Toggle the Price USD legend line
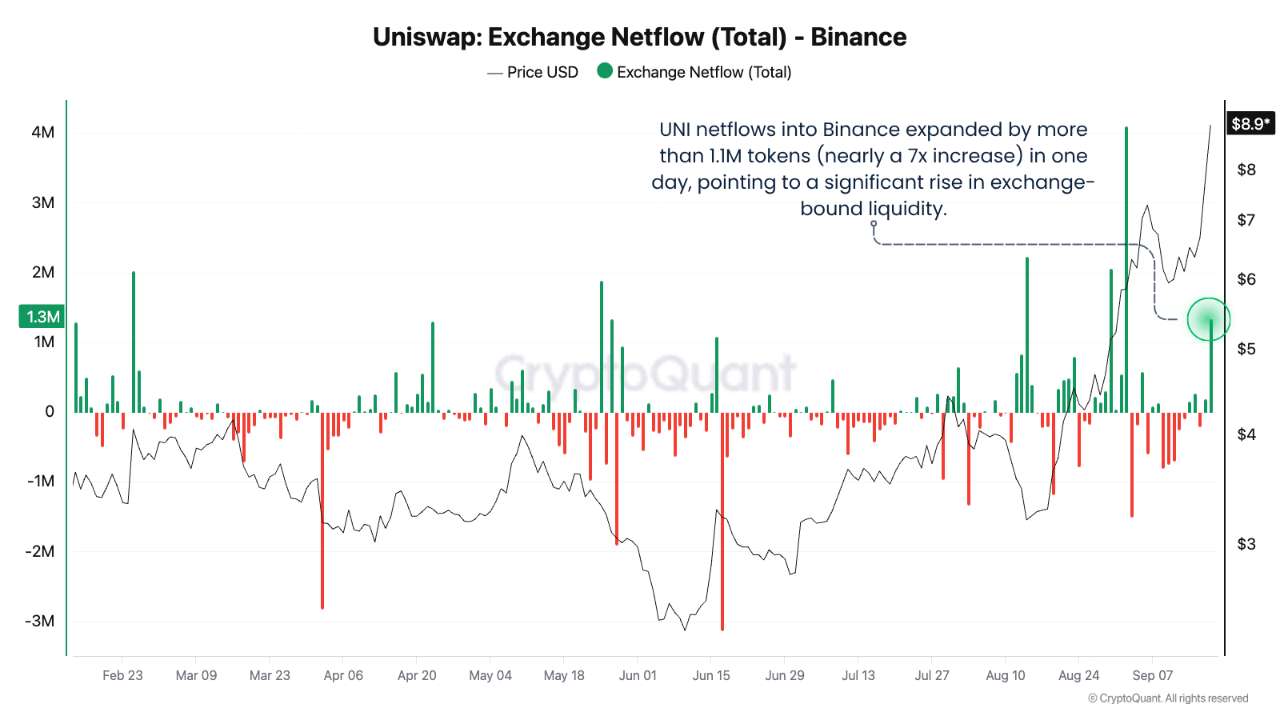 pos(495,72)
